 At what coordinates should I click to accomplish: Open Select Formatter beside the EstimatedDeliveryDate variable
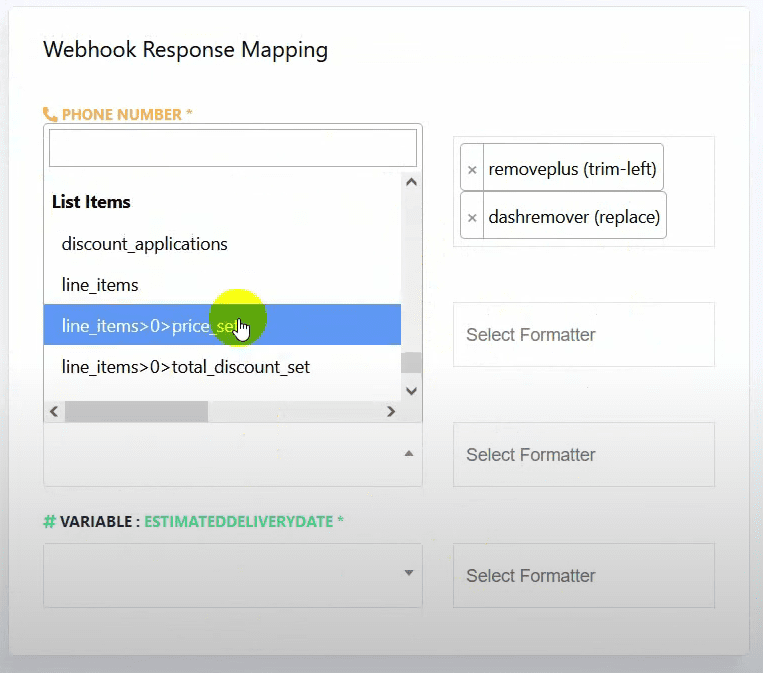(x=583, y=575)
